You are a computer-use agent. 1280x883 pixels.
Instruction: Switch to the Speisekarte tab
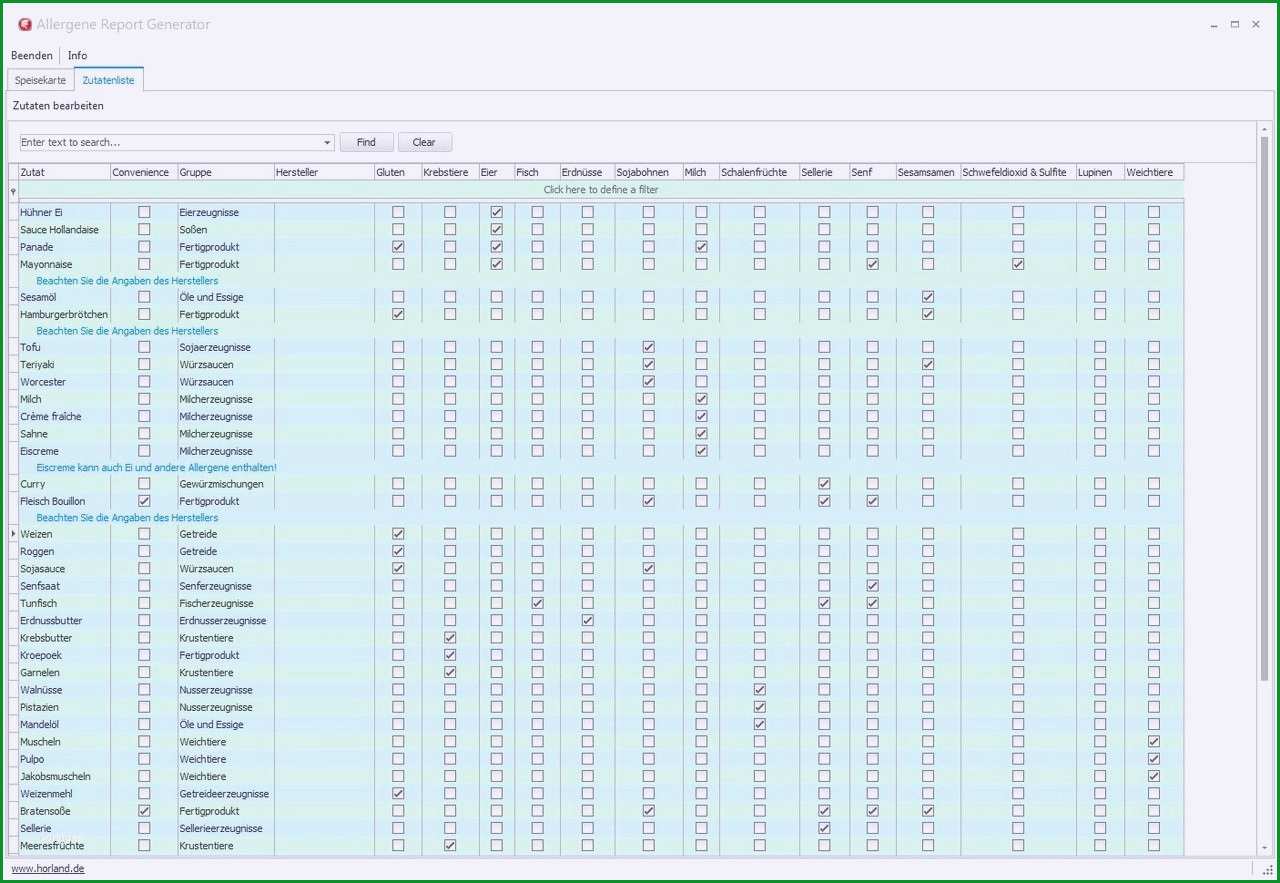pyautogui.click(x=40, y=80)
